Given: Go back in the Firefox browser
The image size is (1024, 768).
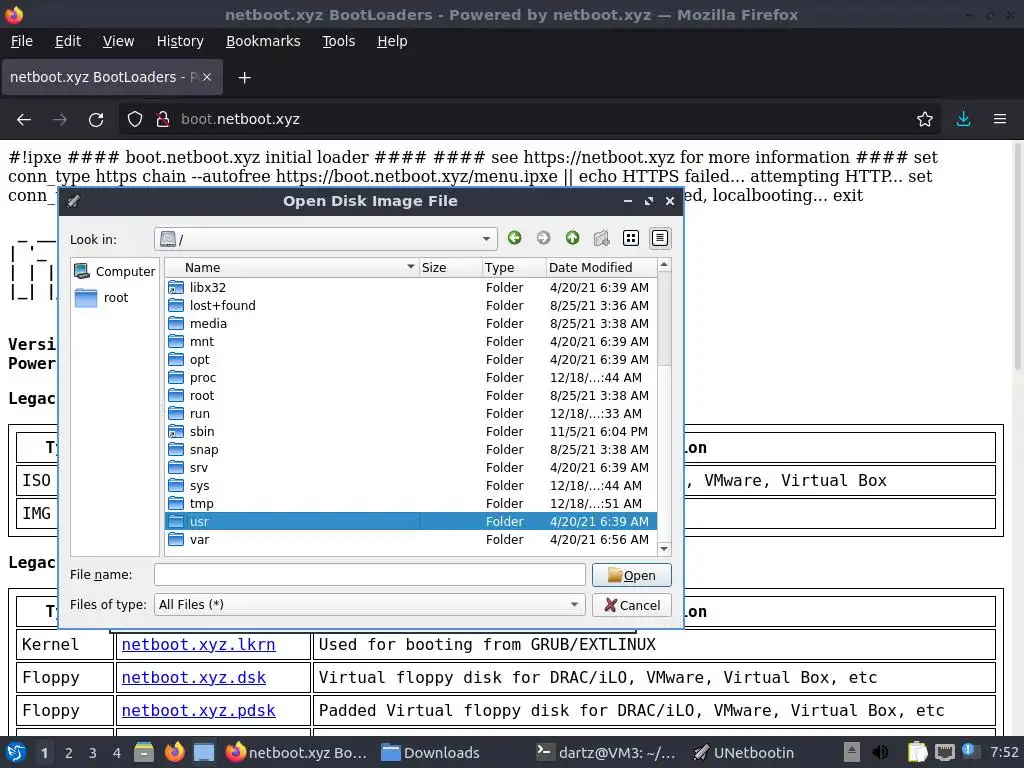Looking at the screenshot, I should coord(24,120).
